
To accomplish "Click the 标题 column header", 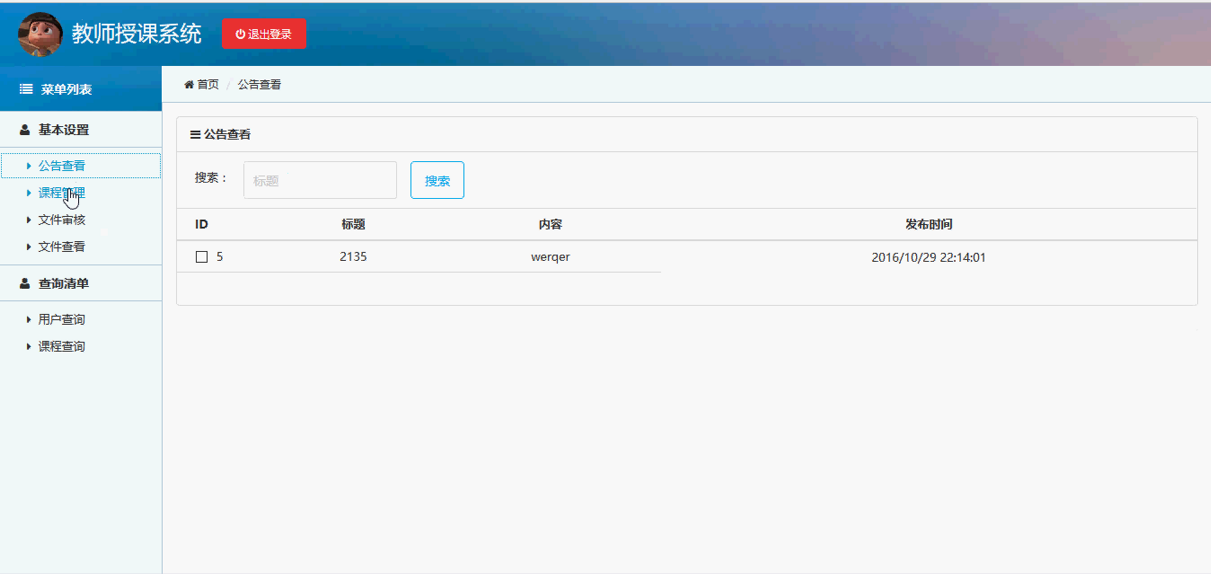I will click(353, 225).
